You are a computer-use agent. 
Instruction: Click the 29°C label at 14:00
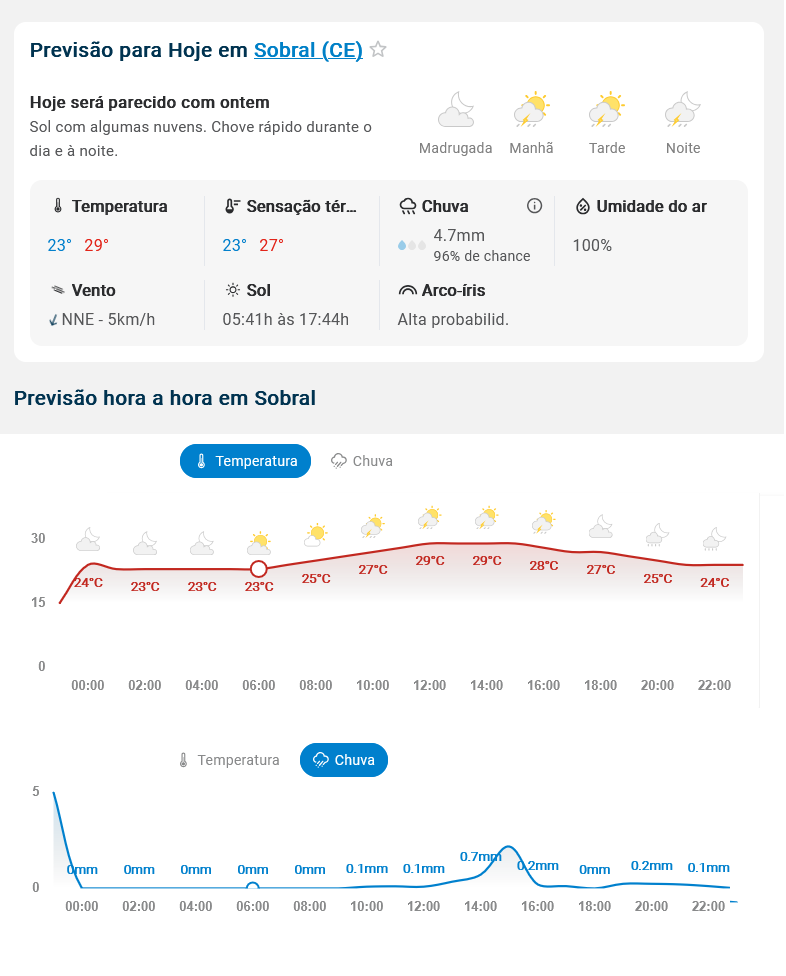point(487,561)
